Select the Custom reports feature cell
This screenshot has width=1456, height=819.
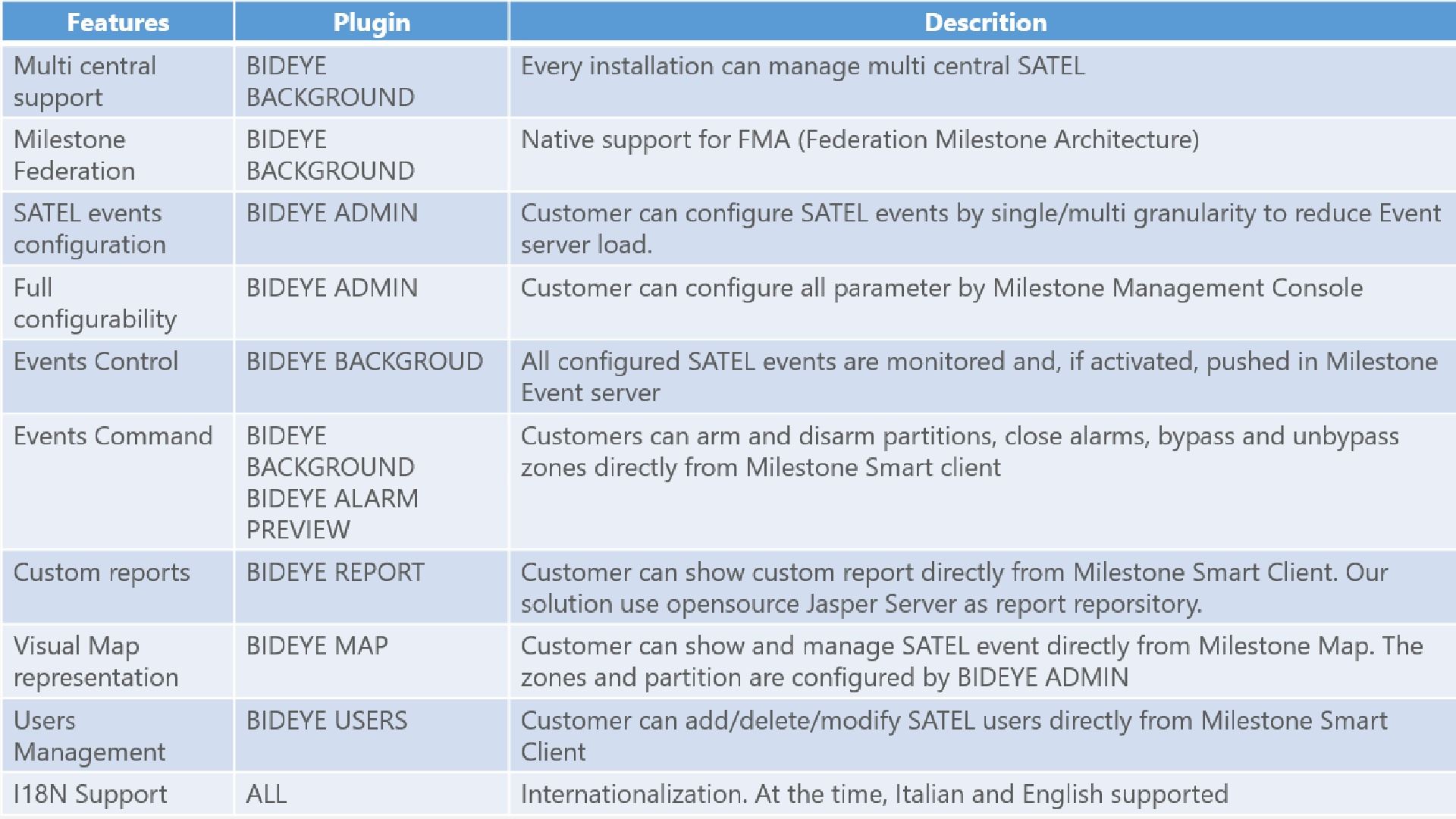click(118, 587)
